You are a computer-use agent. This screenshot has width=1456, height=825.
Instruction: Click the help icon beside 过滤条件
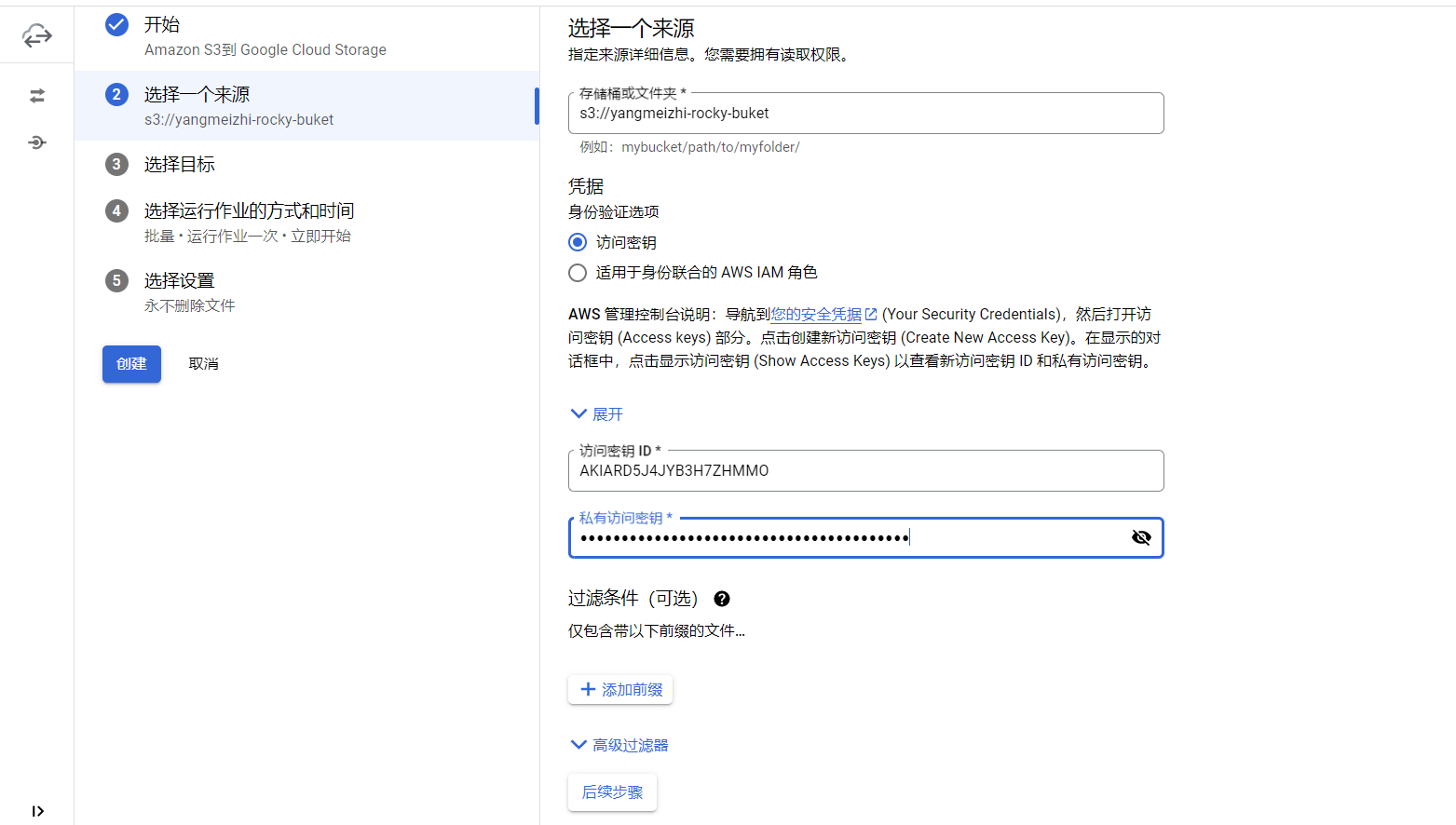[x=722, y=599]
